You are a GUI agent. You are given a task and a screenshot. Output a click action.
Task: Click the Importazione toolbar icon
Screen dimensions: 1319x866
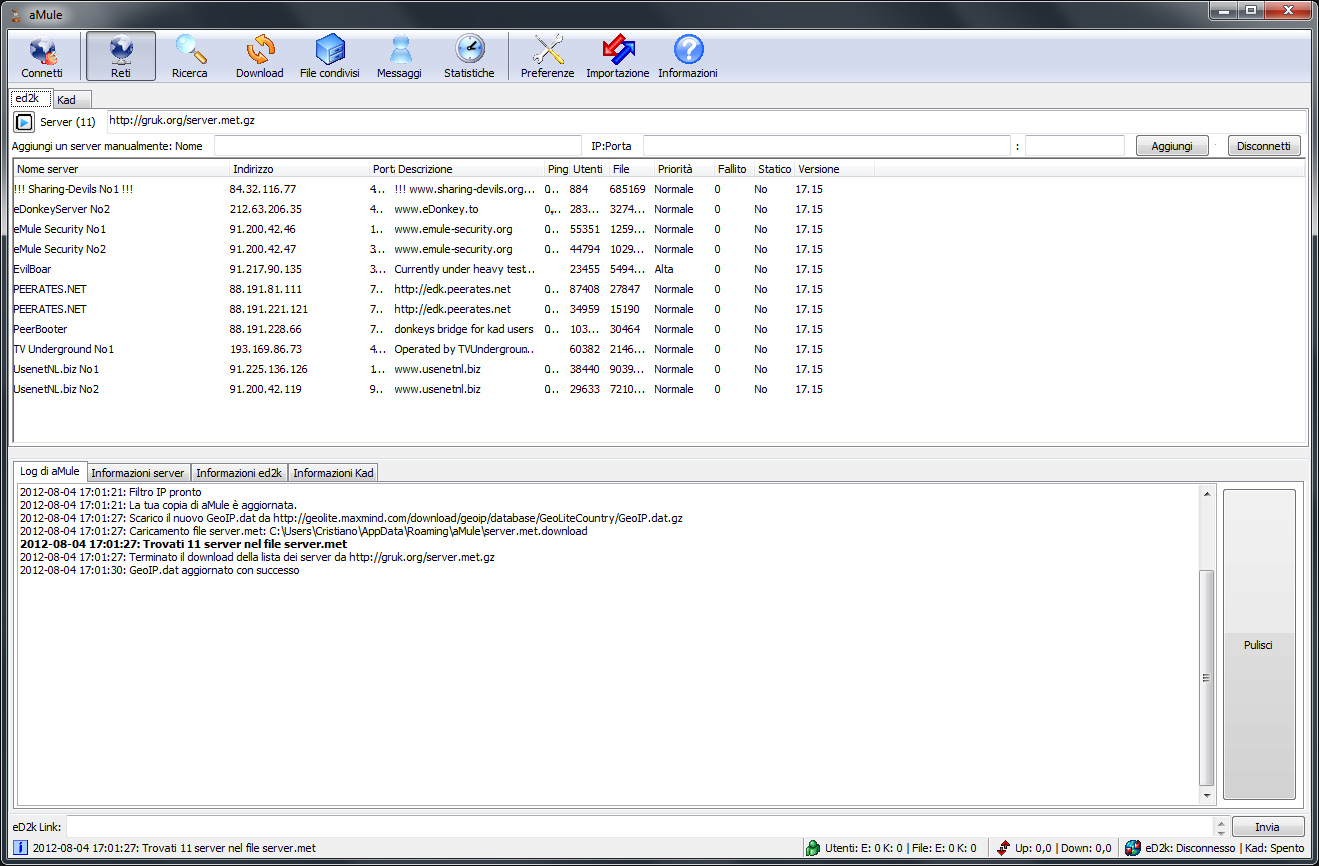[x=617, y=57]
